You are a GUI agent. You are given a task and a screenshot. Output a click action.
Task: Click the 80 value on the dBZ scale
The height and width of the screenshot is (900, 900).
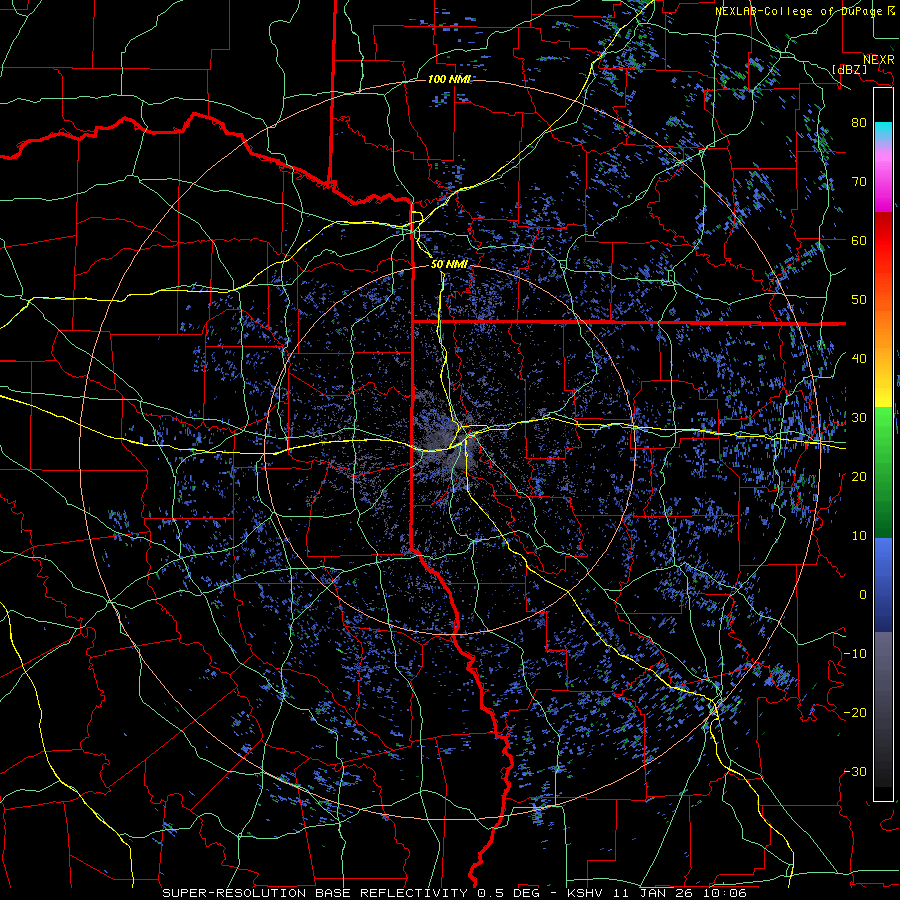click(859, 122)
